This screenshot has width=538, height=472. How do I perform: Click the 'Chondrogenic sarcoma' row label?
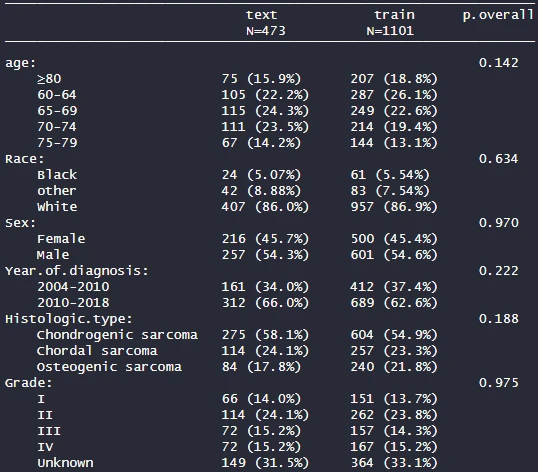point(117,335)
